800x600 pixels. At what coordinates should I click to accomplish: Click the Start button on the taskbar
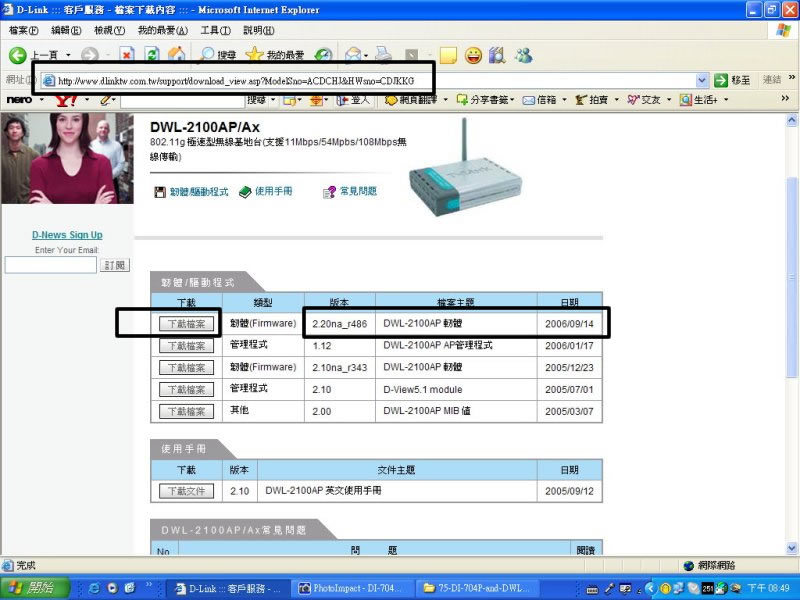click(35, 588)
